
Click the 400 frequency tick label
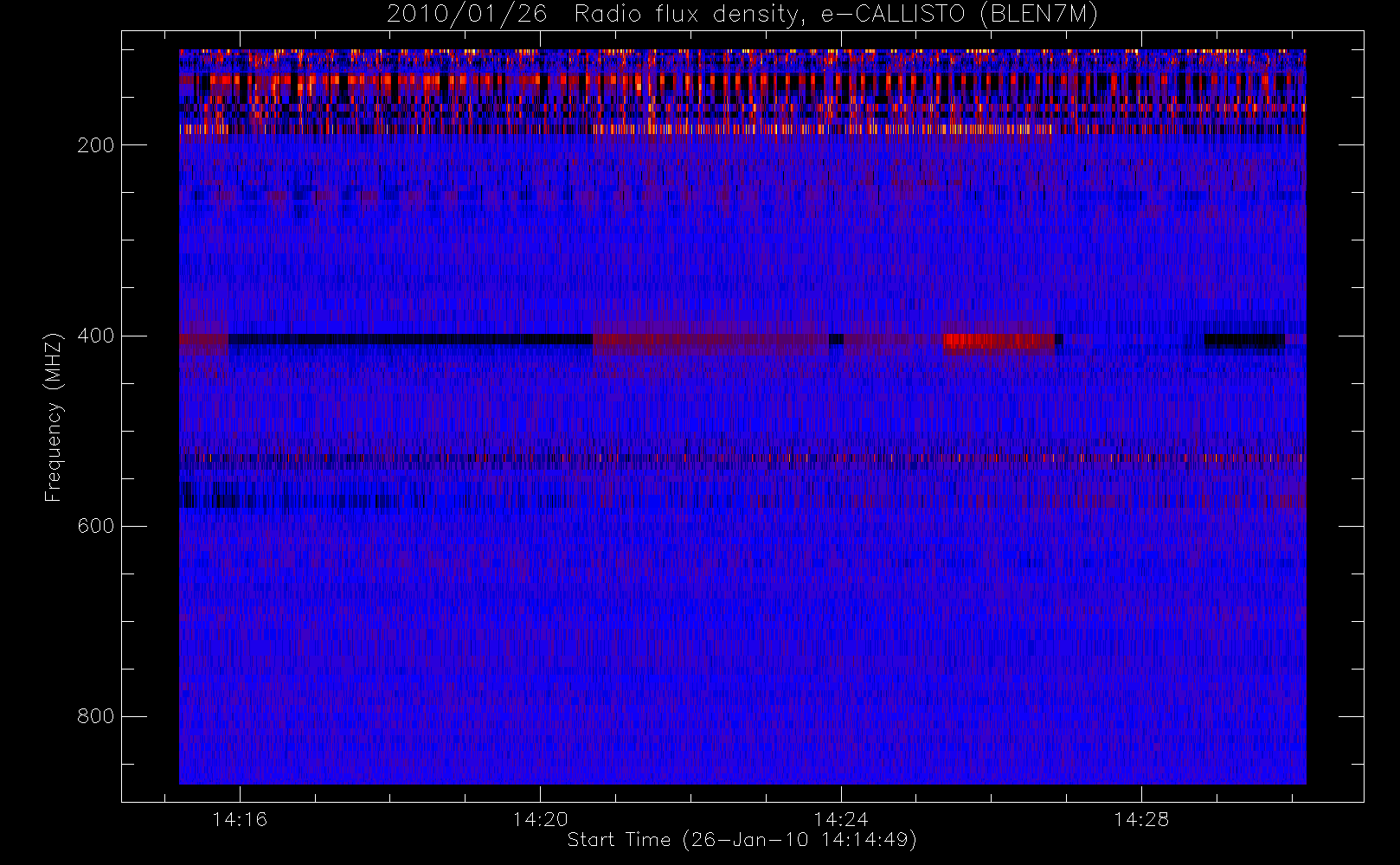(x=96, y=336)
